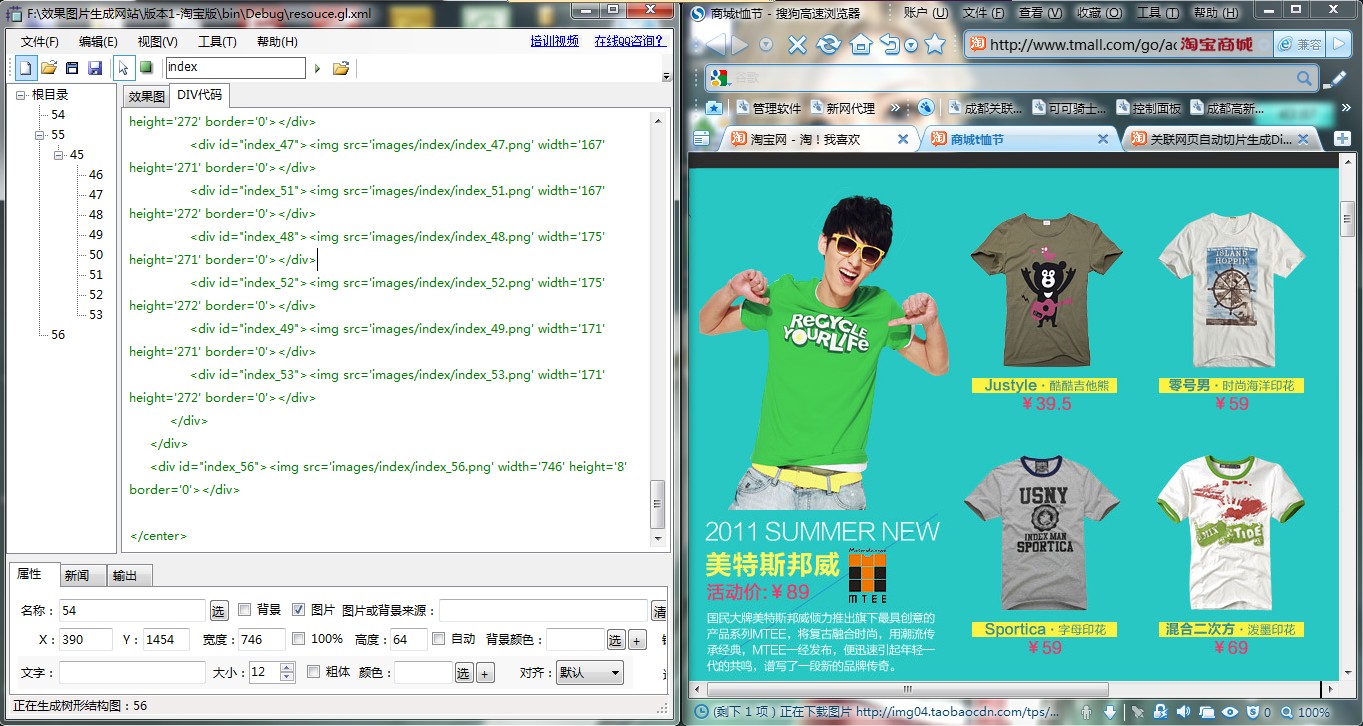1363x726 pixels.
Task: Click the green go arrow beside index field
Action: pyautogui.click(x=318, y=68)
